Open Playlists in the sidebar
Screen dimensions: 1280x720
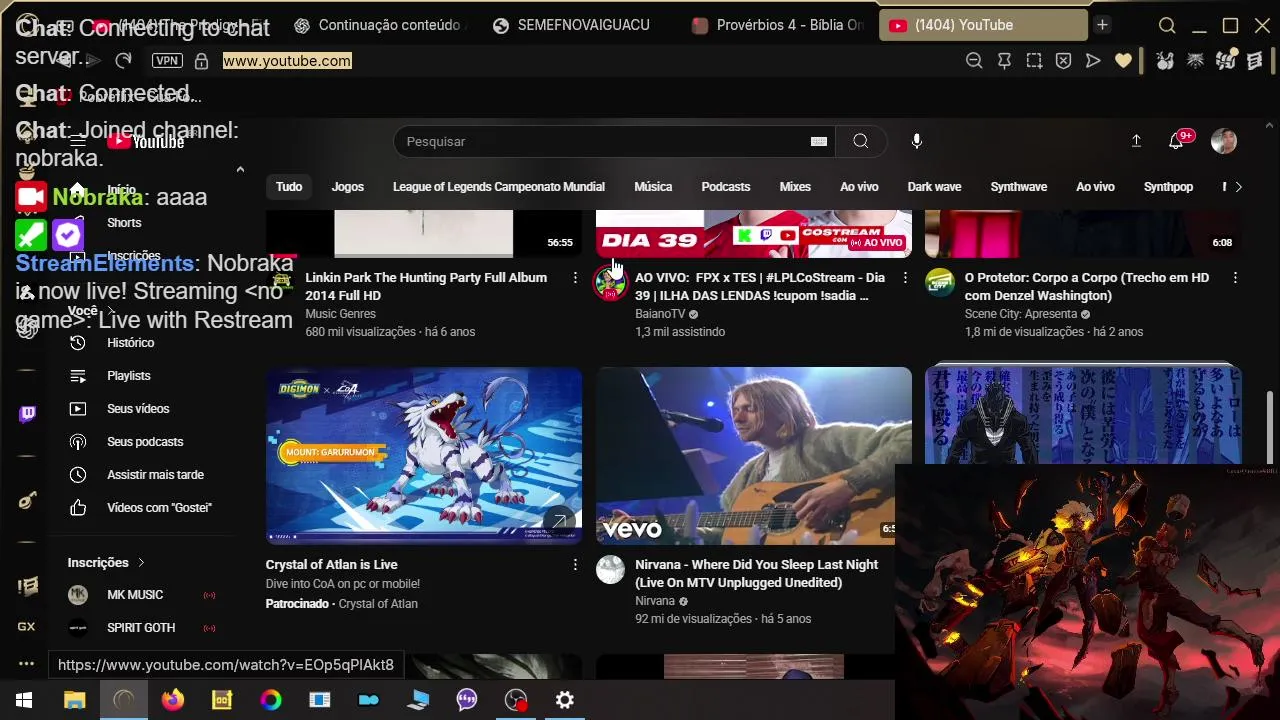click(129, 376)
